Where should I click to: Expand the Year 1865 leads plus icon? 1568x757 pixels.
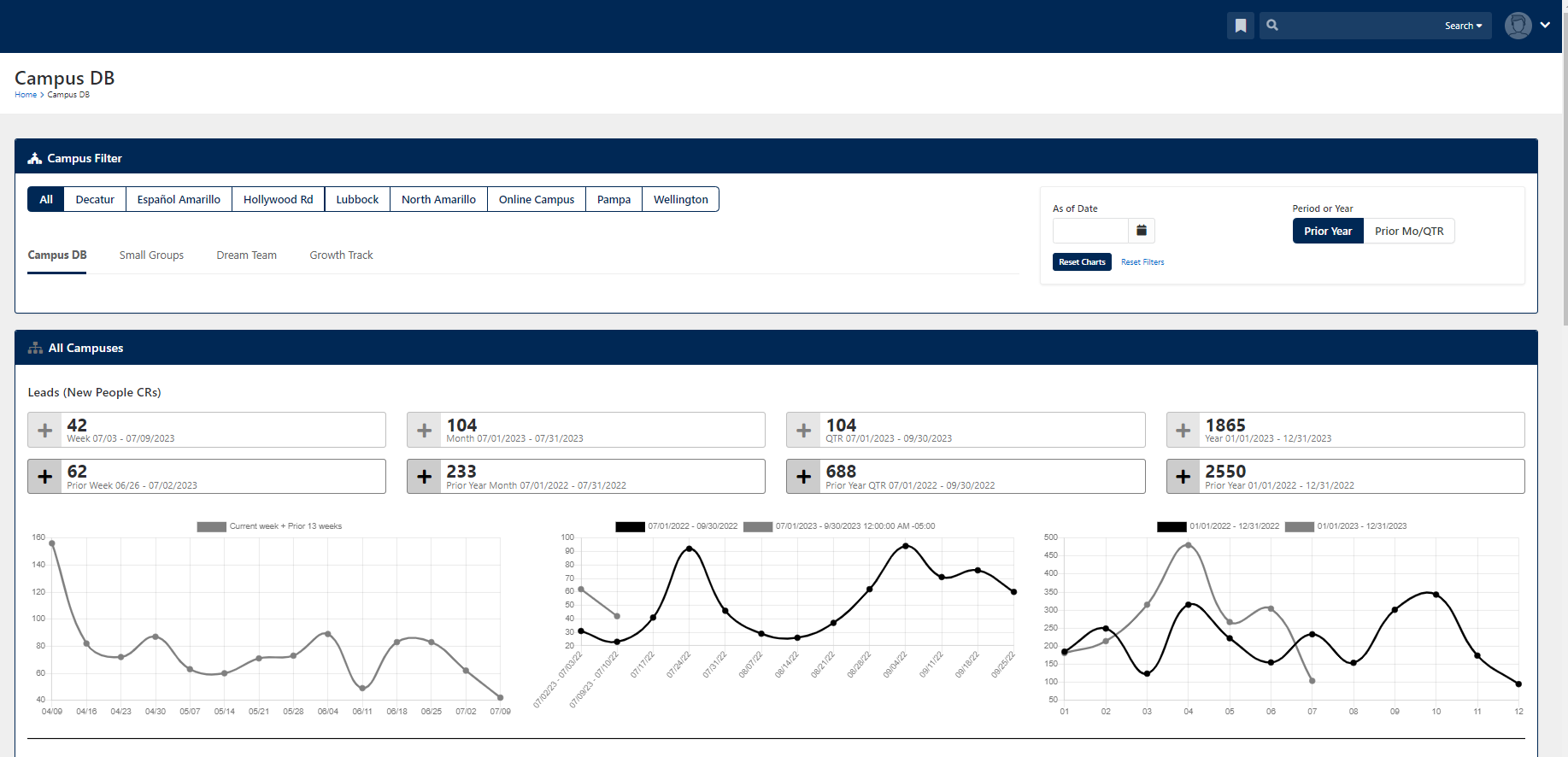pyautogui.click(x=1183, y=431)
